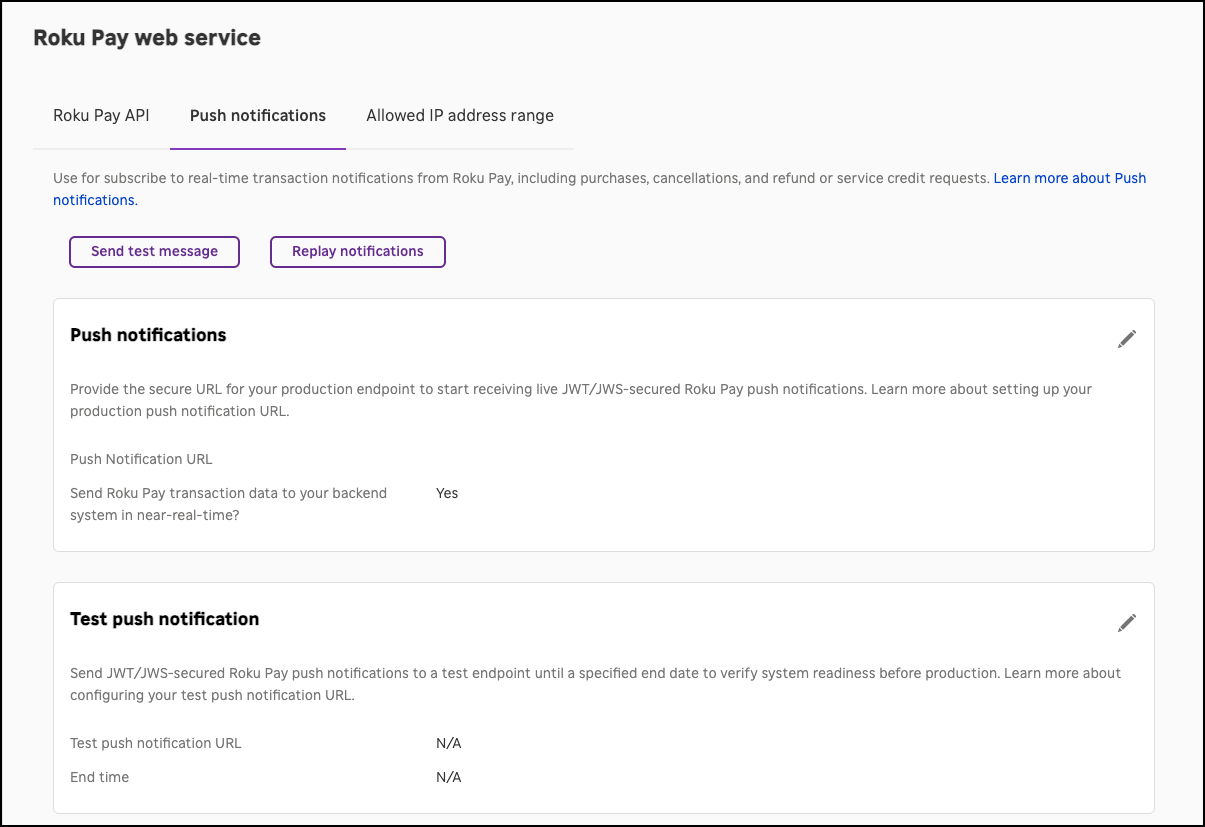Viewport: 1205px width, 827px height.
Task: Click the Push Notification URL label
Action: (141, 459)
